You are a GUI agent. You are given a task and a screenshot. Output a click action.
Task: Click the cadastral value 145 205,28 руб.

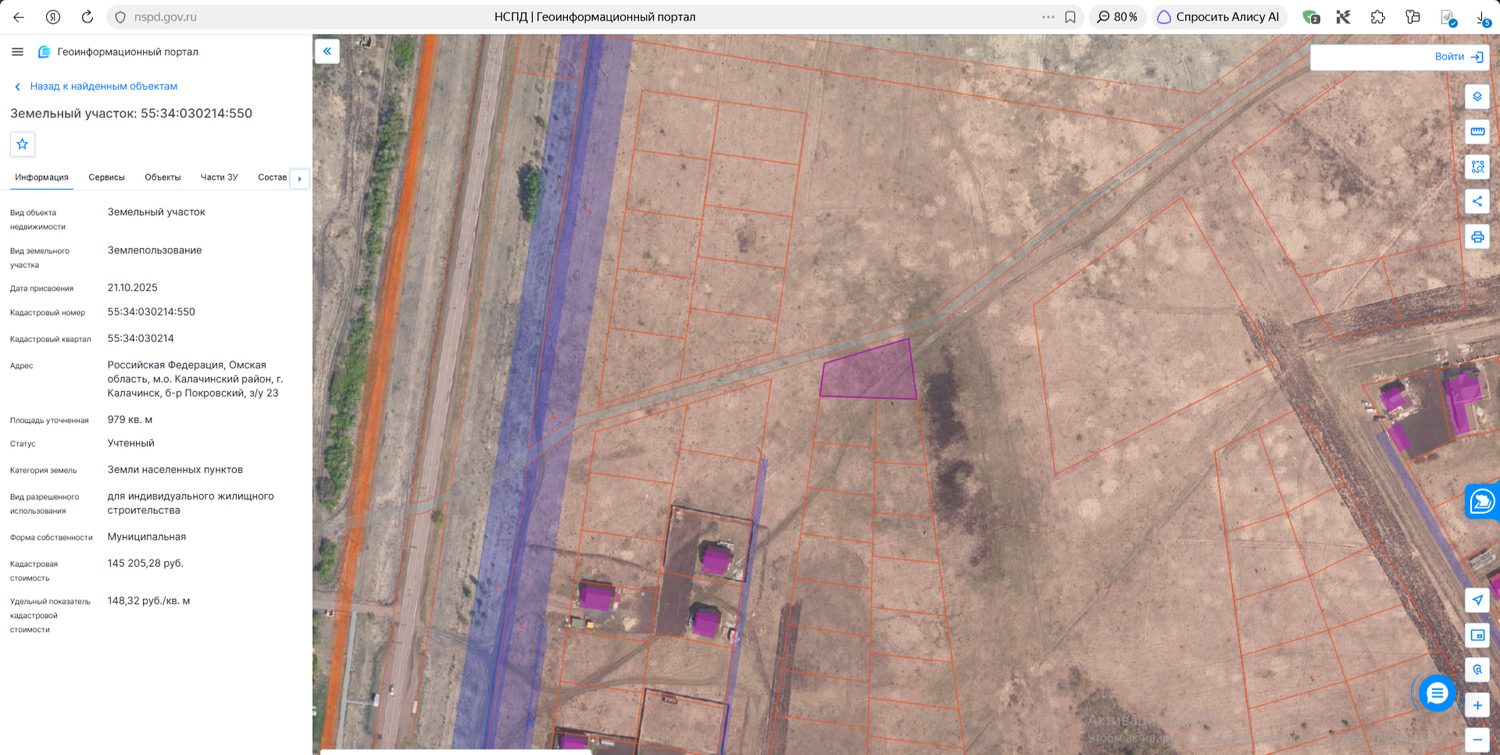tap(146, 563)
